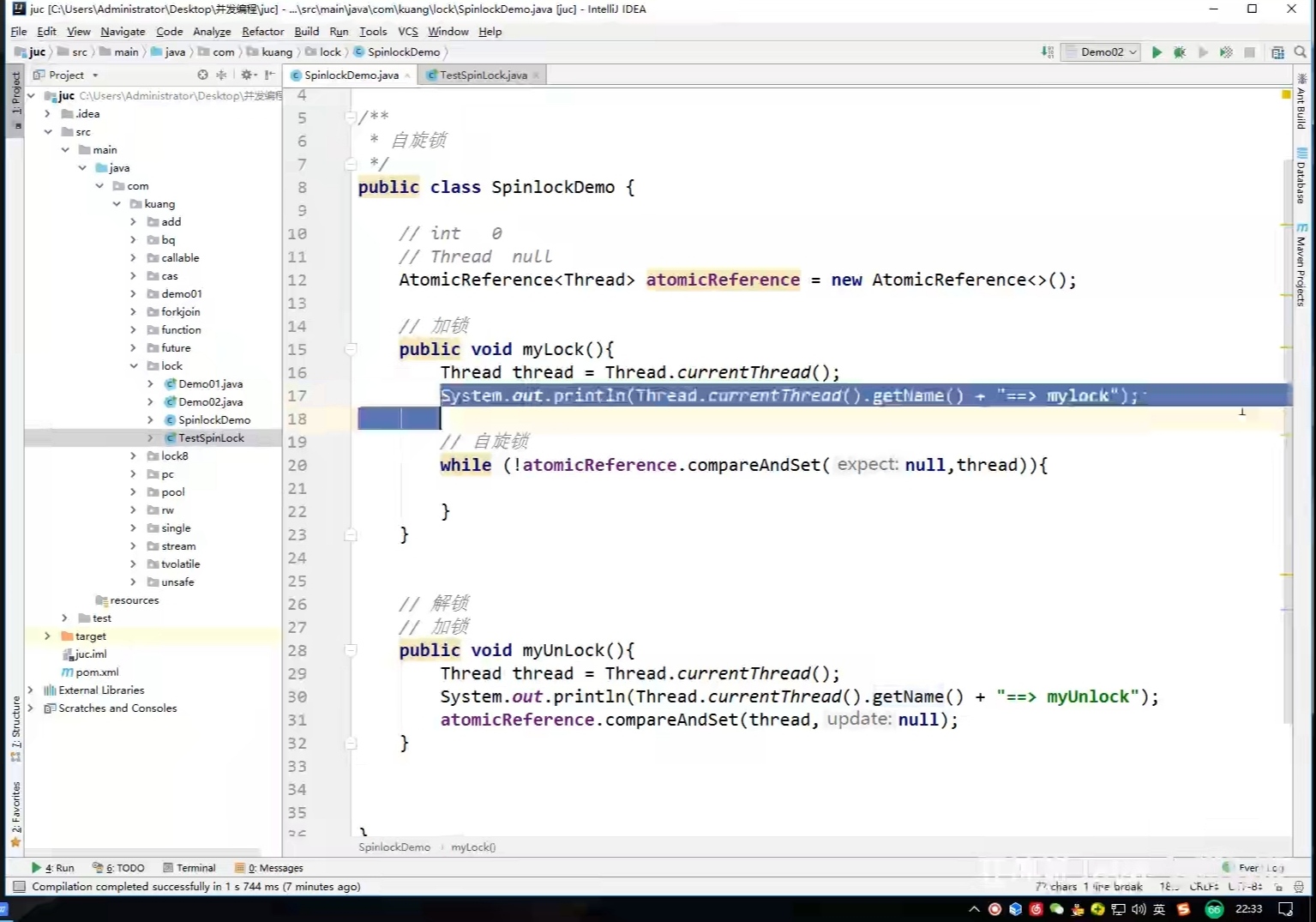This screenshot has width=1316, height=922.
Task: Click scroll from source target icon
Action: click(202, 75)
